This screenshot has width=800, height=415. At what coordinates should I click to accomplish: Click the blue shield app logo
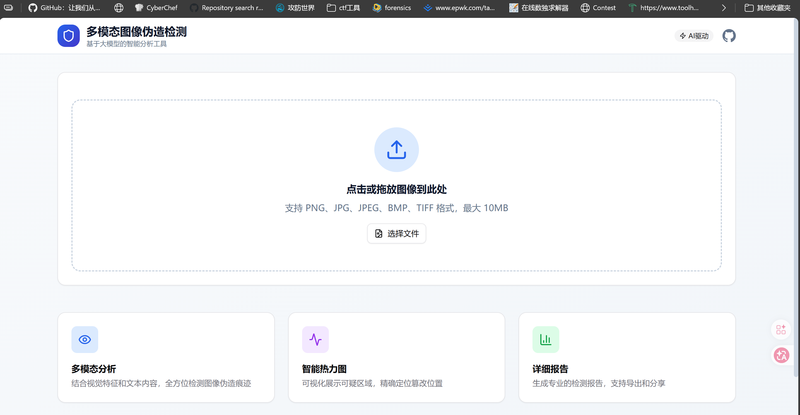[68, 36]
